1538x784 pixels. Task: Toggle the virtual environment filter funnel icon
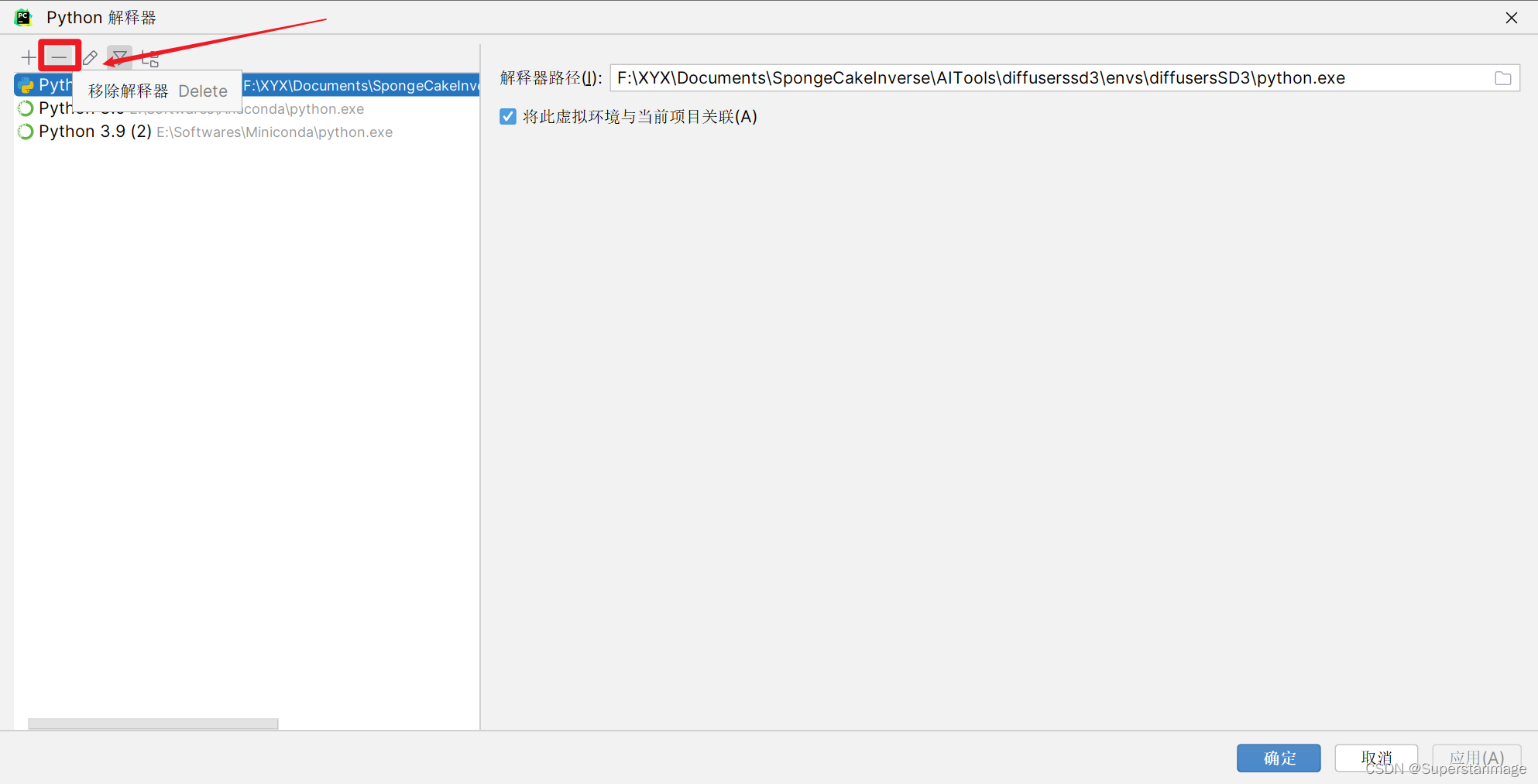[x=119, y=57]
